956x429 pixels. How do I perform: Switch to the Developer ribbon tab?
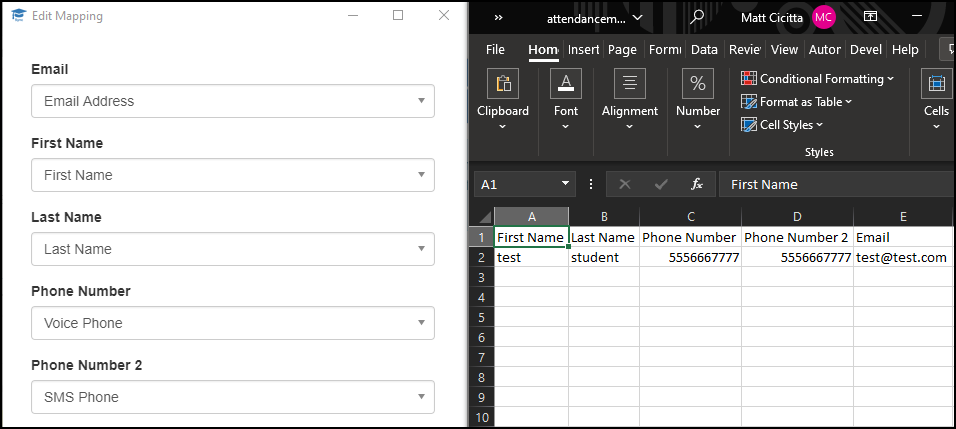tap(866, 50)
